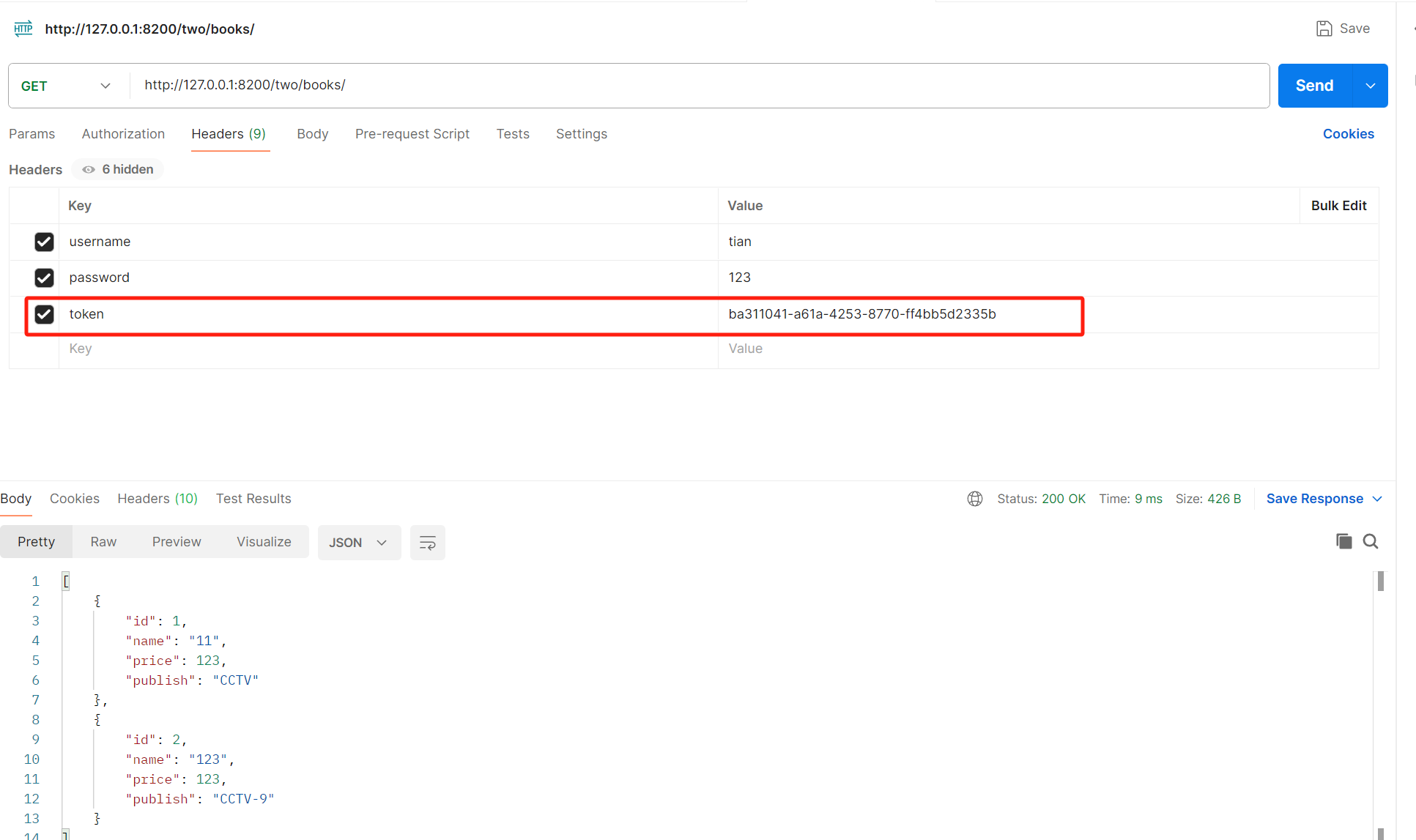
Task: Show the 6 hidden headers eye icon
Action: [x=89, y=169]
